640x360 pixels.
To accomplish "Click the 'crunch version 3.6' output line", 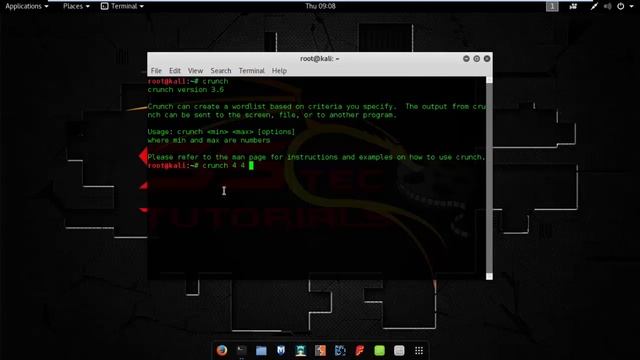I will pos(186,90).
